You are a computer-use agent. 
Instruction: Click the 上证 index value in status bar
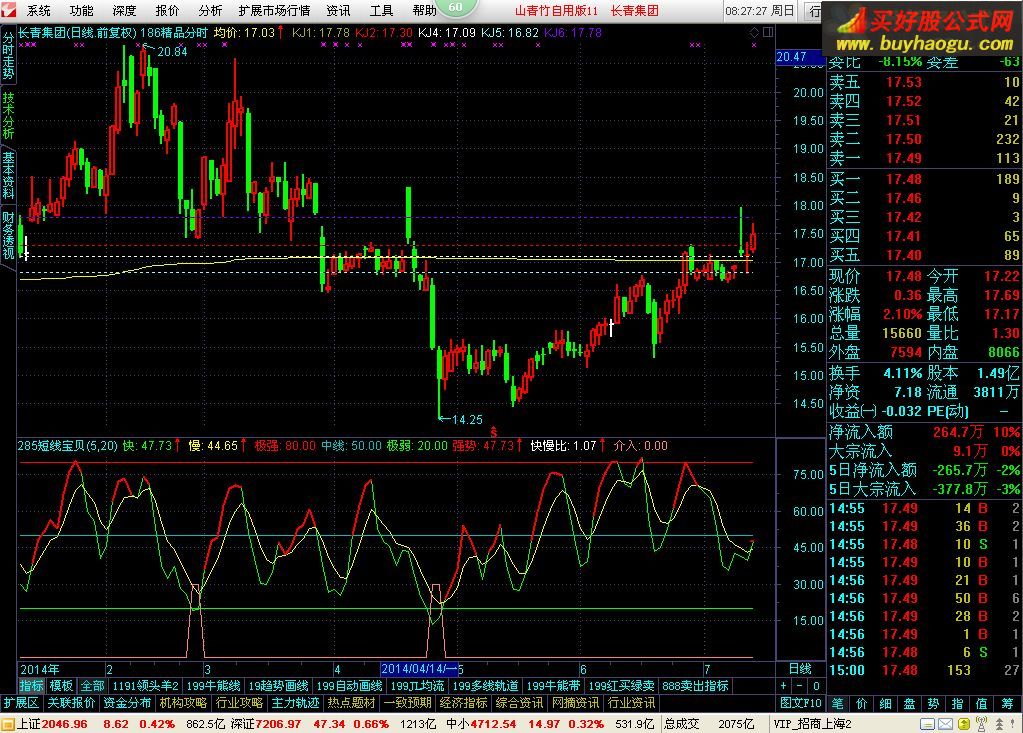(x=44, y=723)
